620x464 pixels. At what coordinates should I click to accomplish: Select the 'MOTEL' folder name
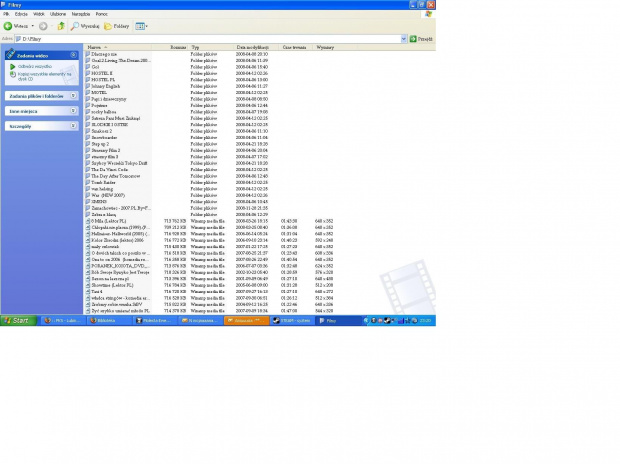coord(99,93)
